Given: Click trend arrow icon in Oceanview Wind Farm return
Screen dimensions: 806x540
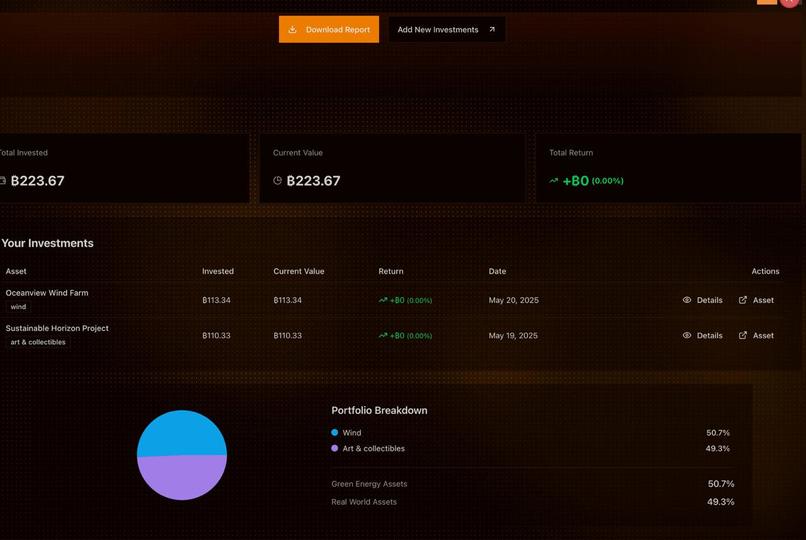Looking at the screenshot, I should (x=383, y=300).
